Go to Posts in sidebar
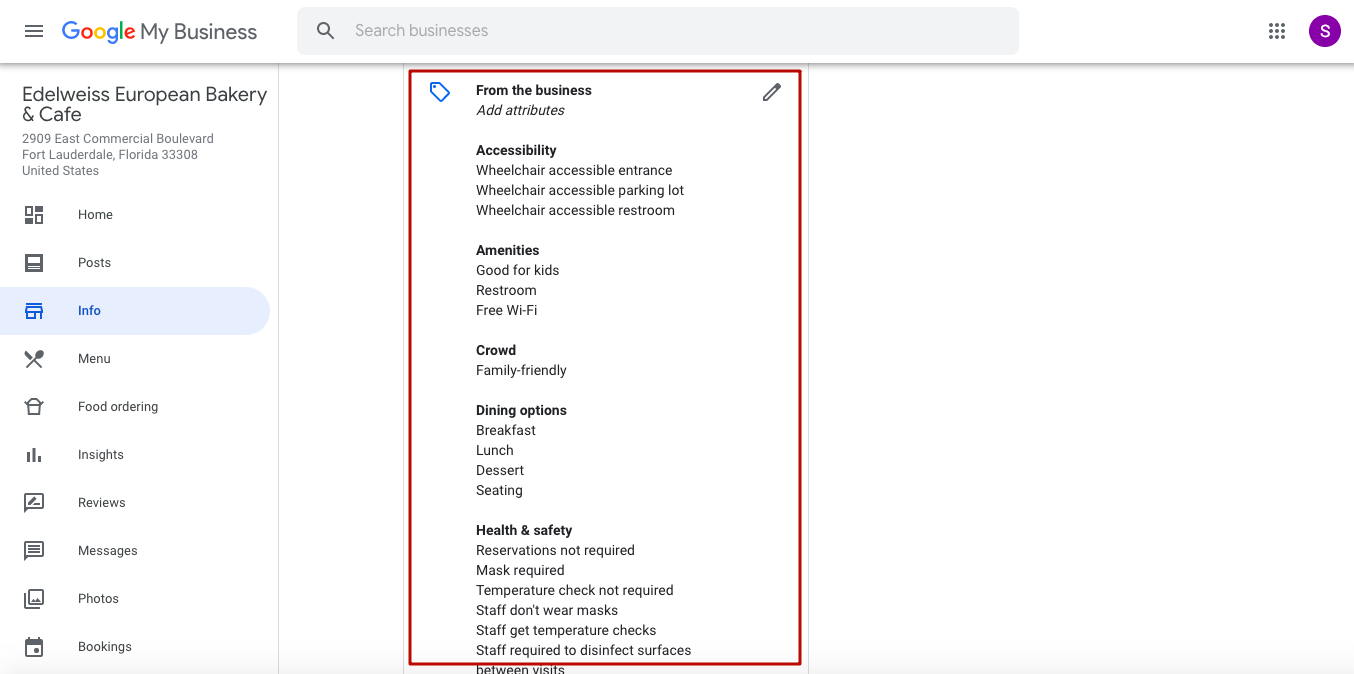1354x674 pixels. point(94,263)
